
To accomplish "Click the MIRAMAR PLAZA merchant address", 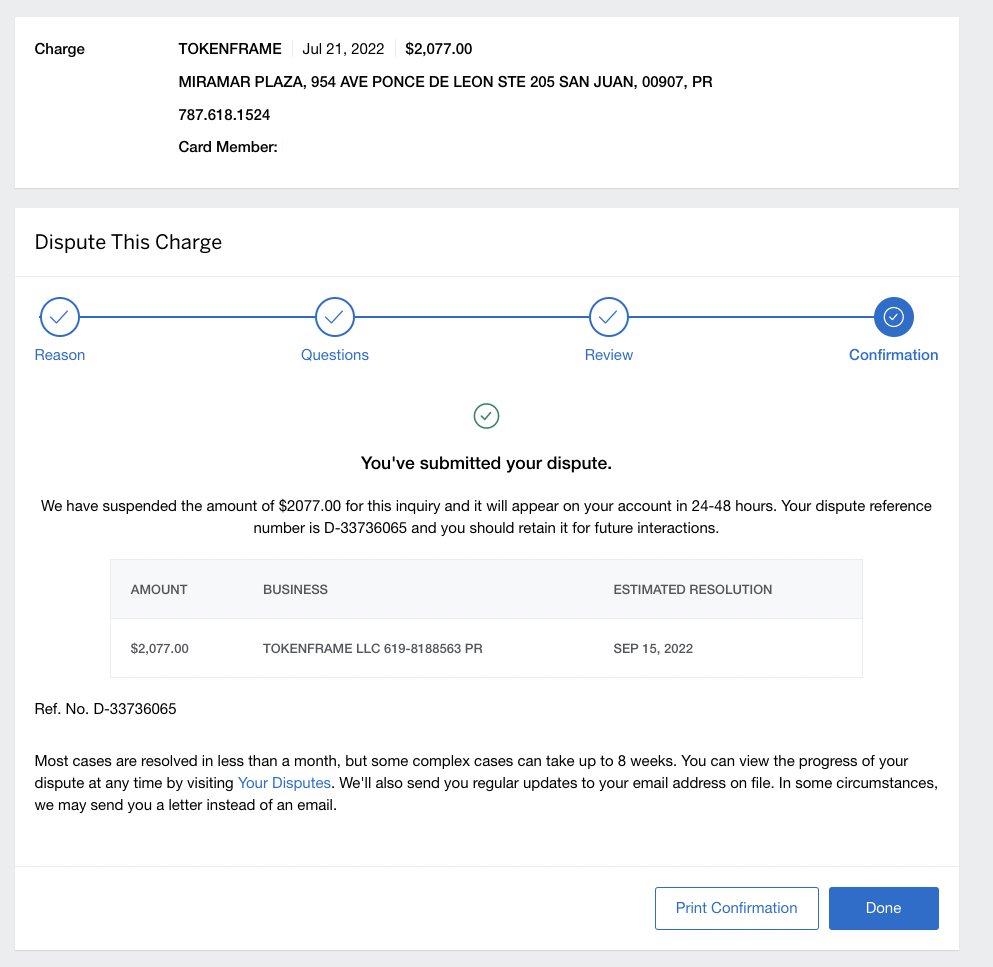I will click(445, 82).
